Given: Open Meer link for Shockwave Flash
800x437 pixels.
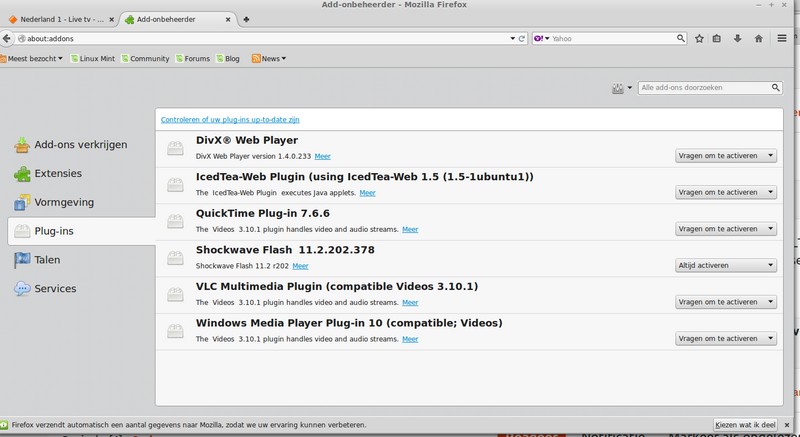Looking at the screenshot, I should pyautogui.click(x=301, y=266).
